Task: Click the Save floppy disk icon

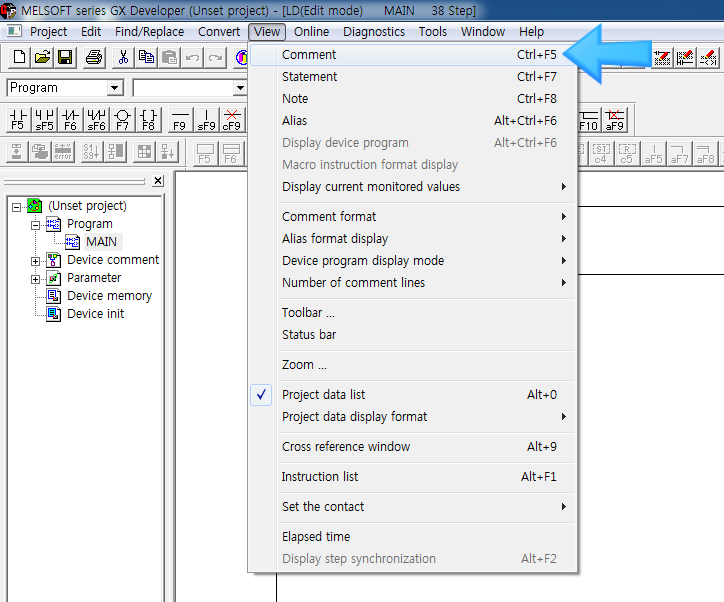Action: click(x=65, y=57)
